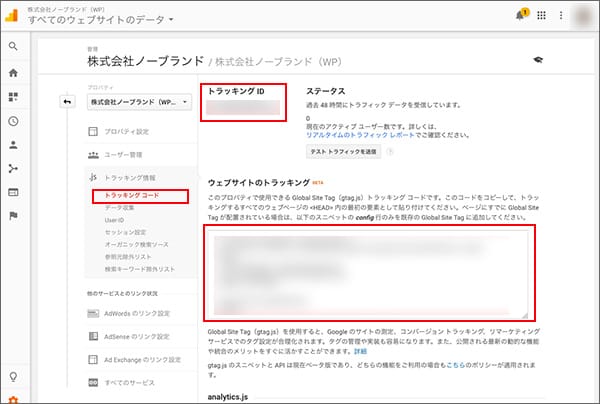Click 株式会社ノーブランド account breadcrumb title
The image size is (600, 404).
pyautogui.click(x=146, y=61)
